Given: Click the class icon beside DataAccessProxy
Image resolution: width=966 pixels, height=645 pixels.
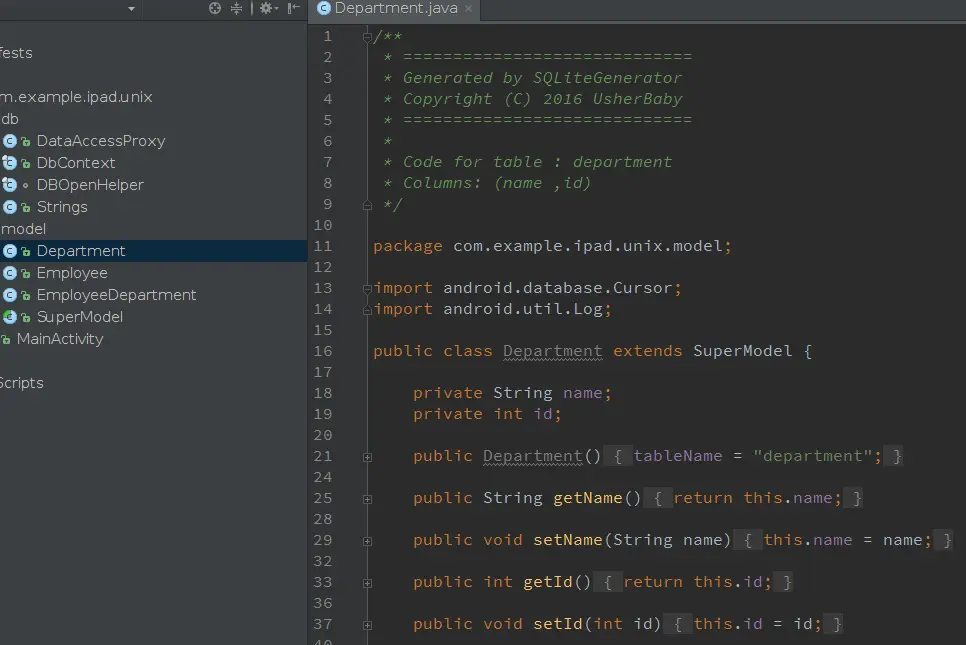Looking at the screenshot, I should pos(10,141).
